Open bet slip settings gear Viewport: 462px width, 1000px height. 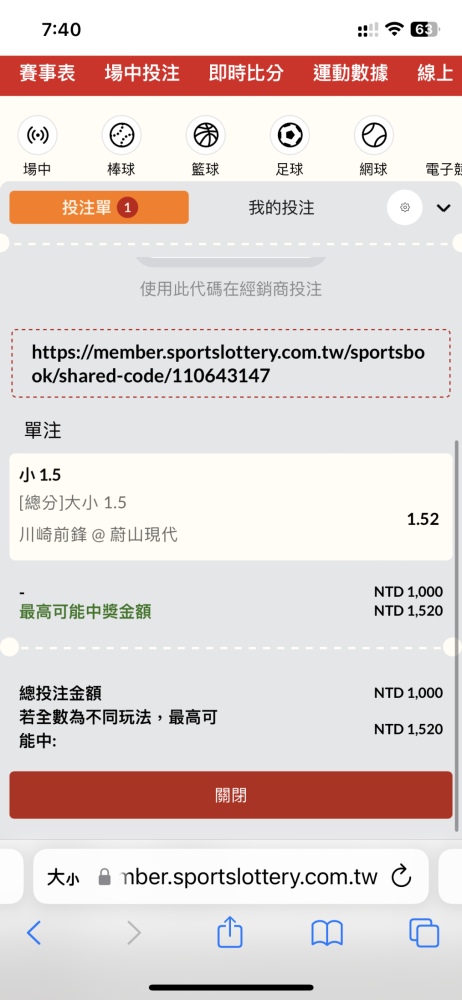click(405, 207)
